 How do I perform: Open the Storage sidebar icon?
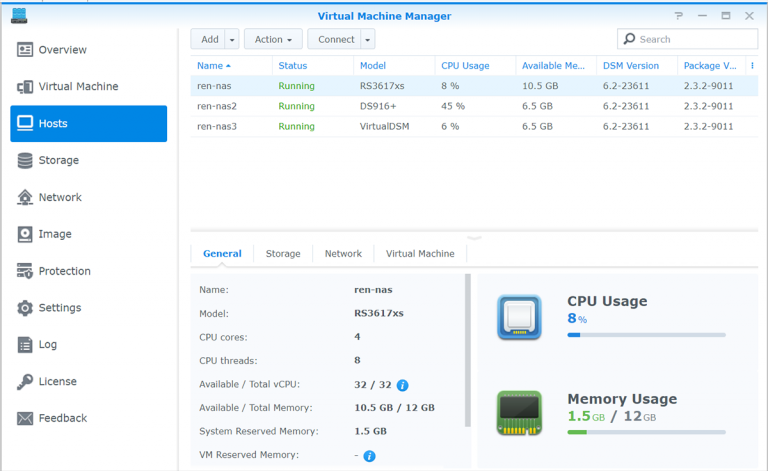pos(25,161)
